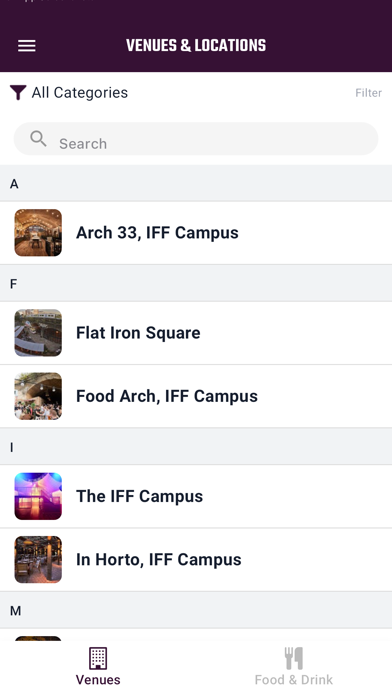This screenshot has width=392, height=696.
Task: Select the Food & Drink cutlery icon
Action: [x=294, y=658]
